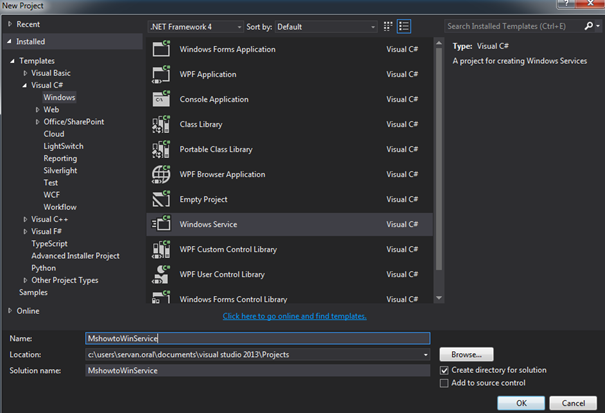Switch to small icons grid view

click(388, 26)
